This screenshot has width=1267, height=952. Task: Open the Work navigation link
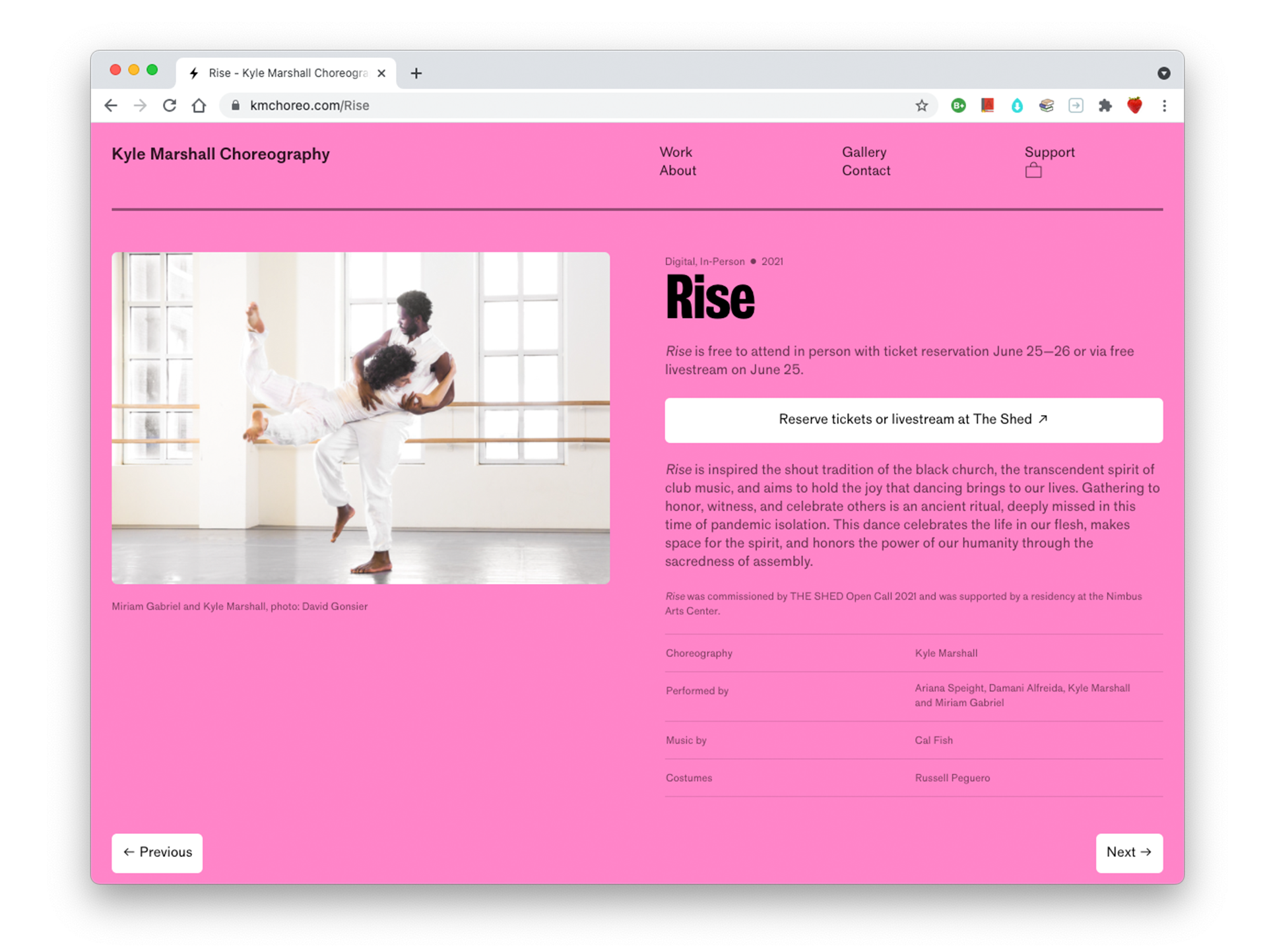[x=676, y=152]
